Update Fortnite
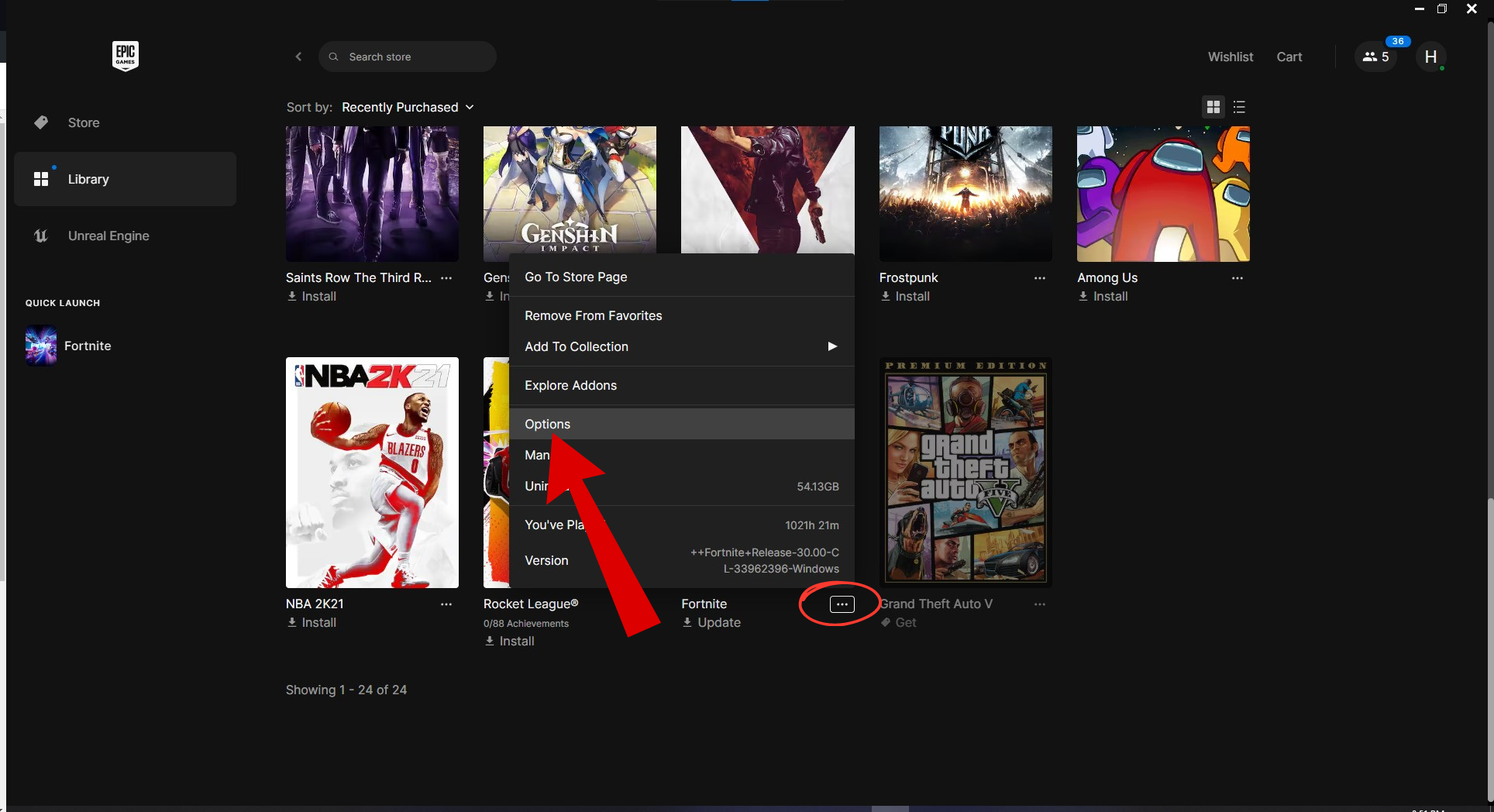 coord(711,622)
